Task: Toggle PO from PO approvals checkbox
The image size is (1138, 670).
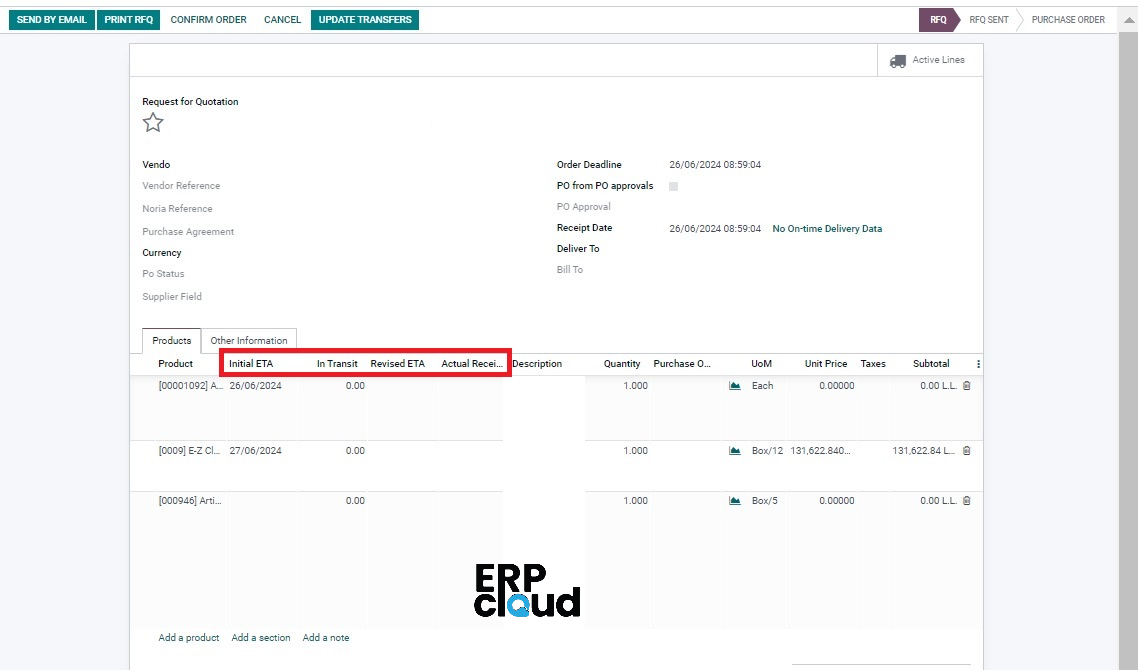Action: coord(673,186)
